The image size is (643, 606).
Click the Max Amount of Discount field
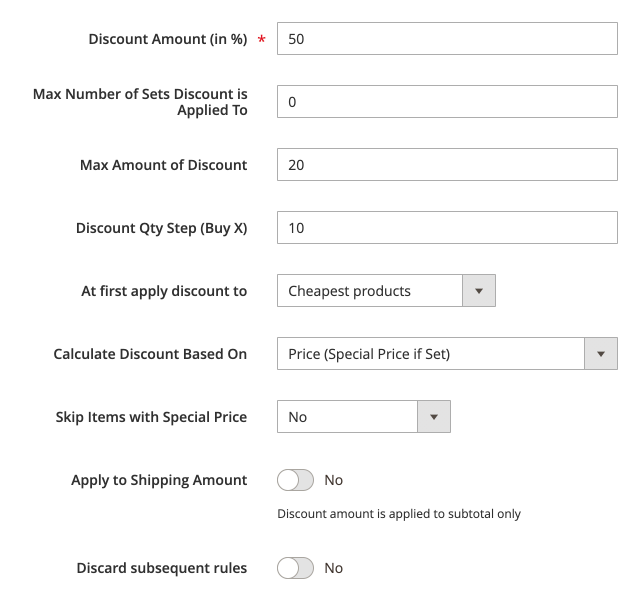click(x=446, y=165)
